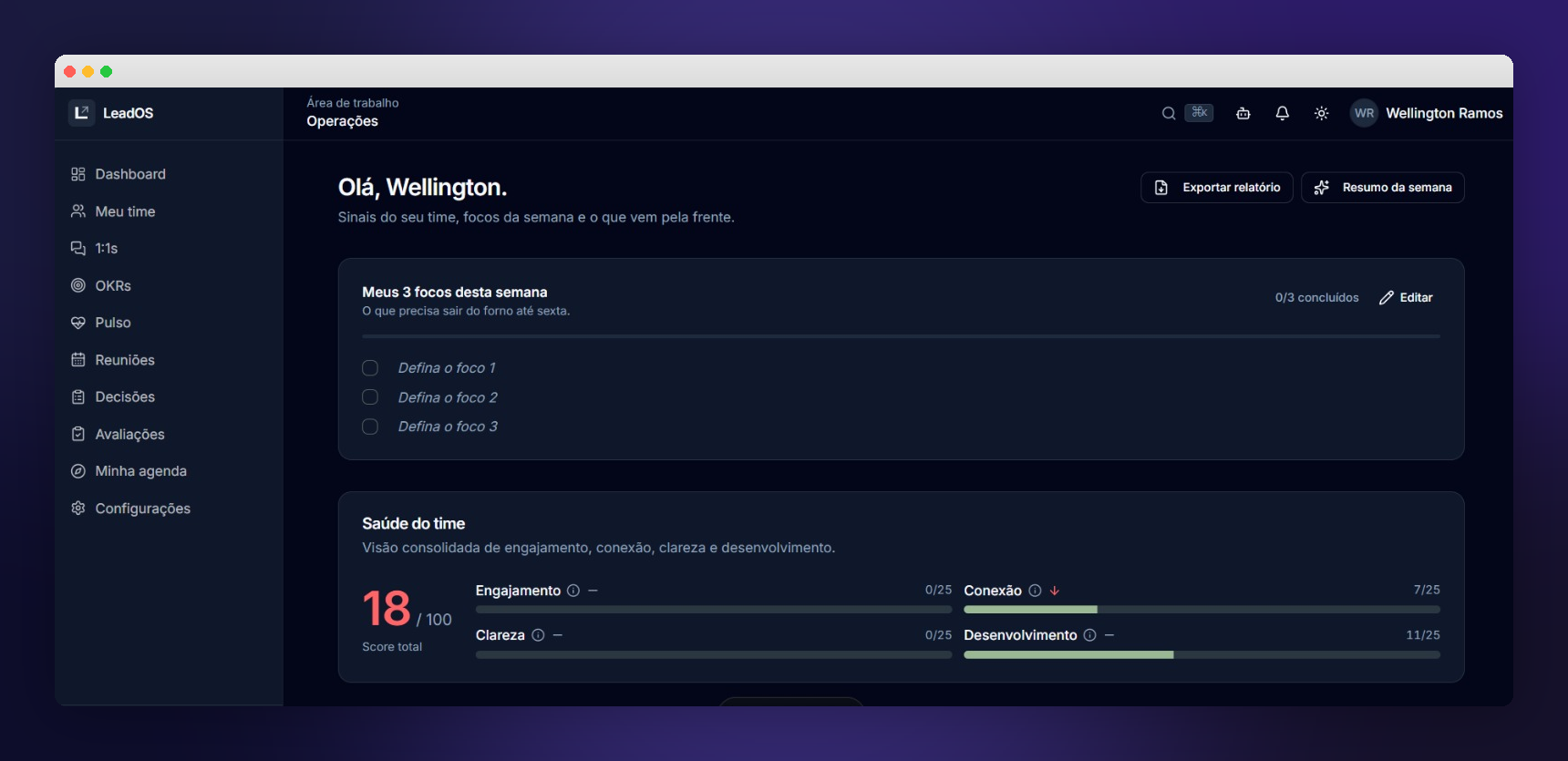Click the '0/3 concluídos' counter
This screenshot has width=1568, height=761.
[1316, 298]
